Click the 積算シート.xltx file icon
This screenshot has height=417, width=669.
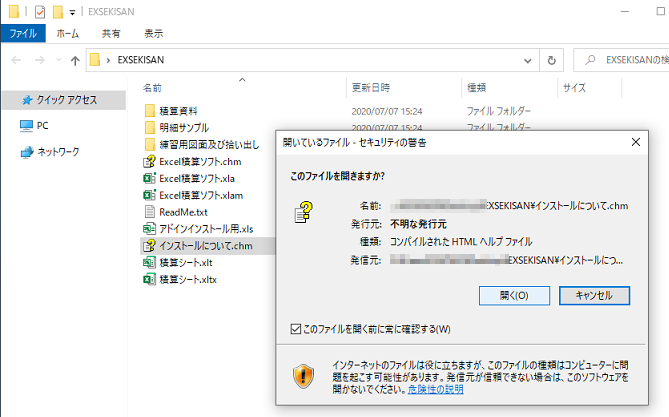click(x=151, y=280)
